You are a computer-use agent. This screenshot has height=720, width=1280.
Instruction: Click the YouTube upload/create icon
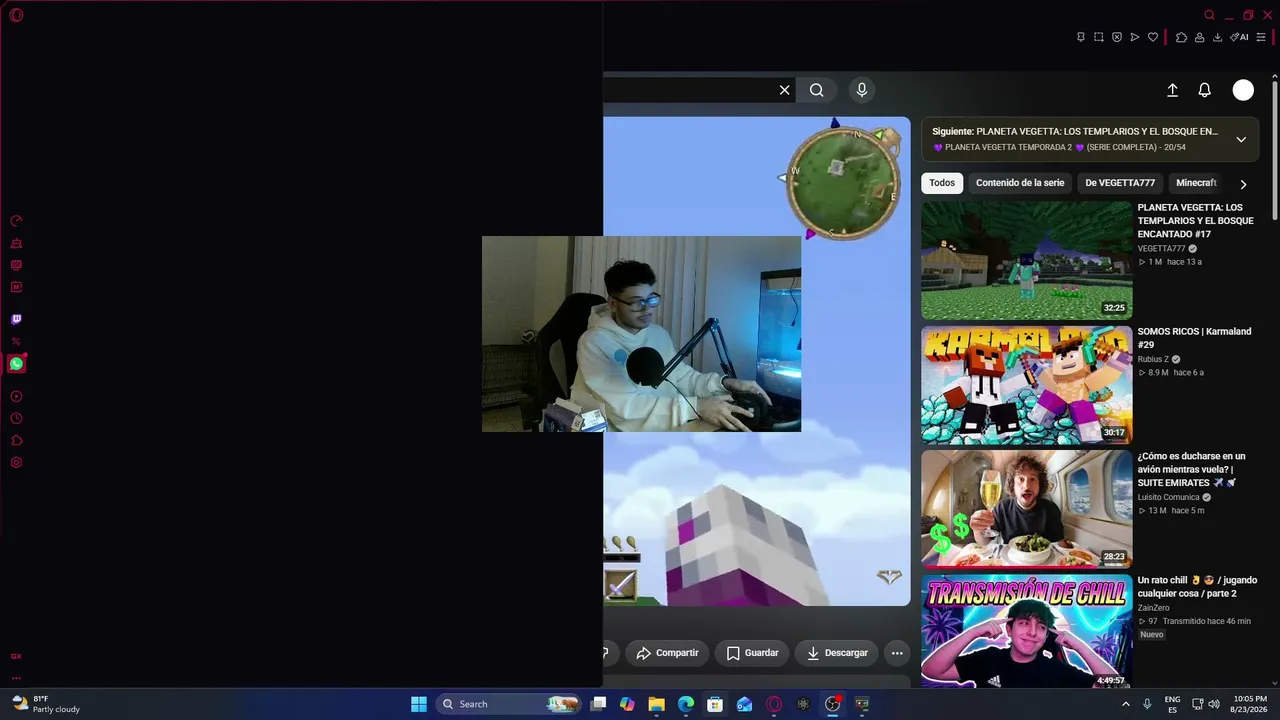click(x=1173, y=90)
